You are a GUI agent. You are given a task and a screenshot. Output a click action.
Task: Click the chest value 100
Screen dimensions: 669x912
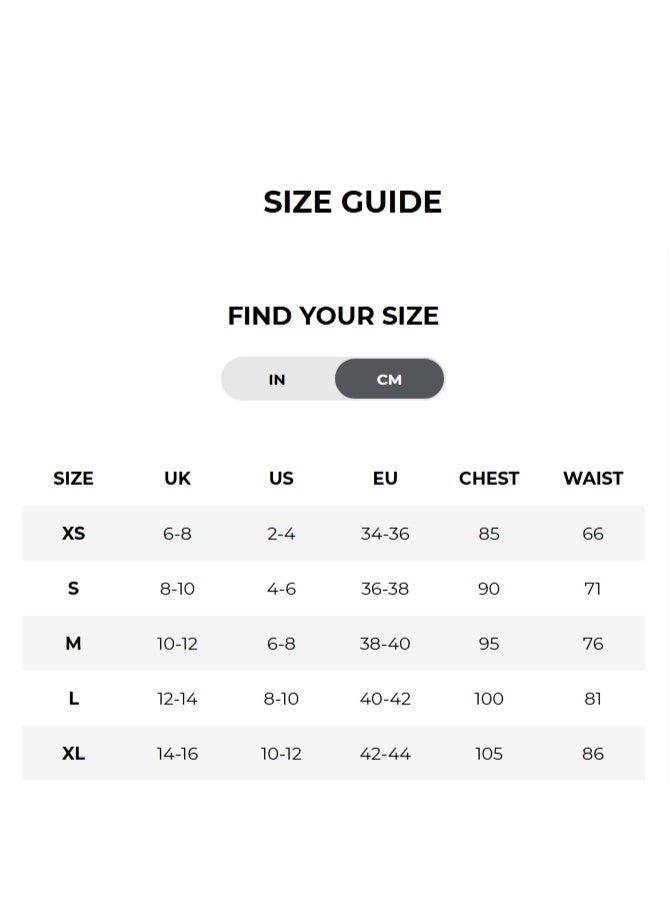489,699
